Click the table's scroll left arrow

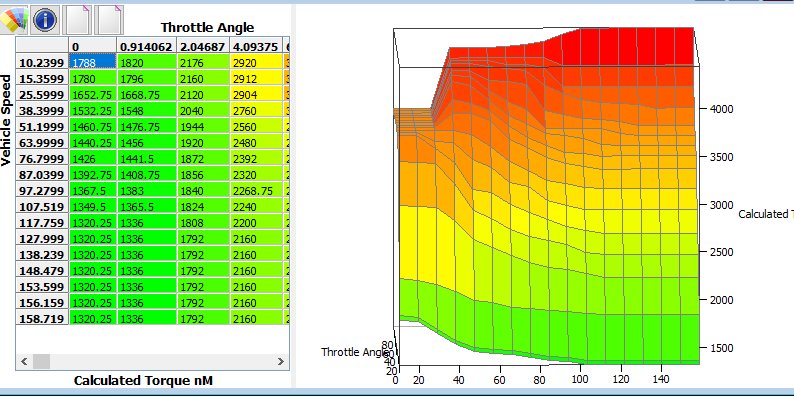24,361
